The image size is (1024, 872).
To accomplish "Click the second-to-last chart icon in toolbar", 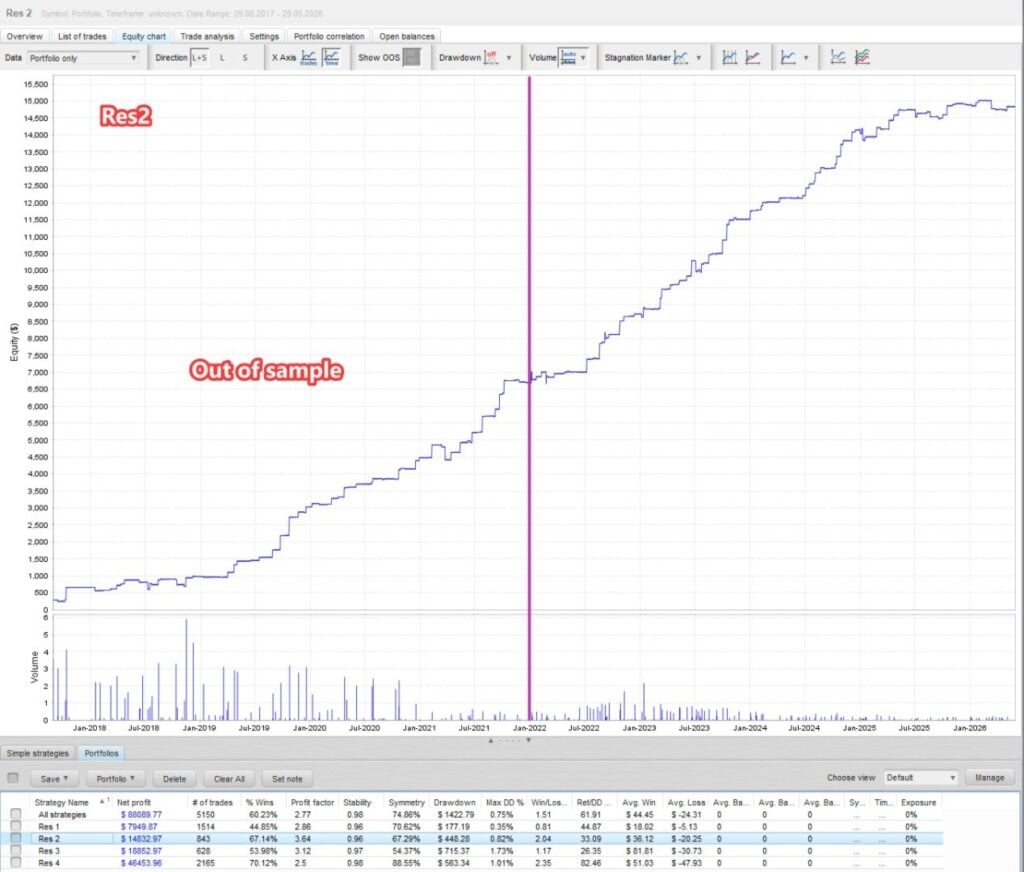I will [838, 58].
